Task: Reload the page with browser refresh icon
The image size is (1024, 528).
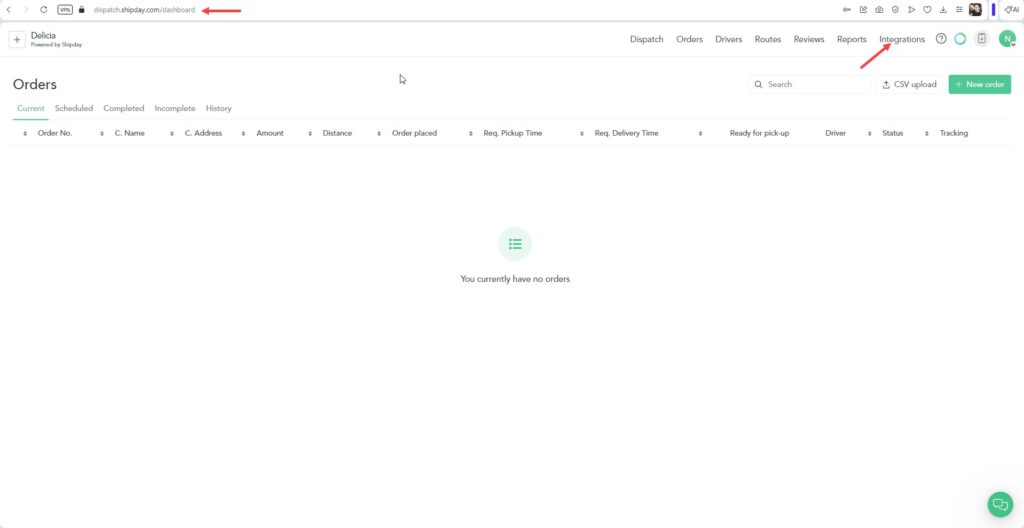Action: [x=43, y=9]
